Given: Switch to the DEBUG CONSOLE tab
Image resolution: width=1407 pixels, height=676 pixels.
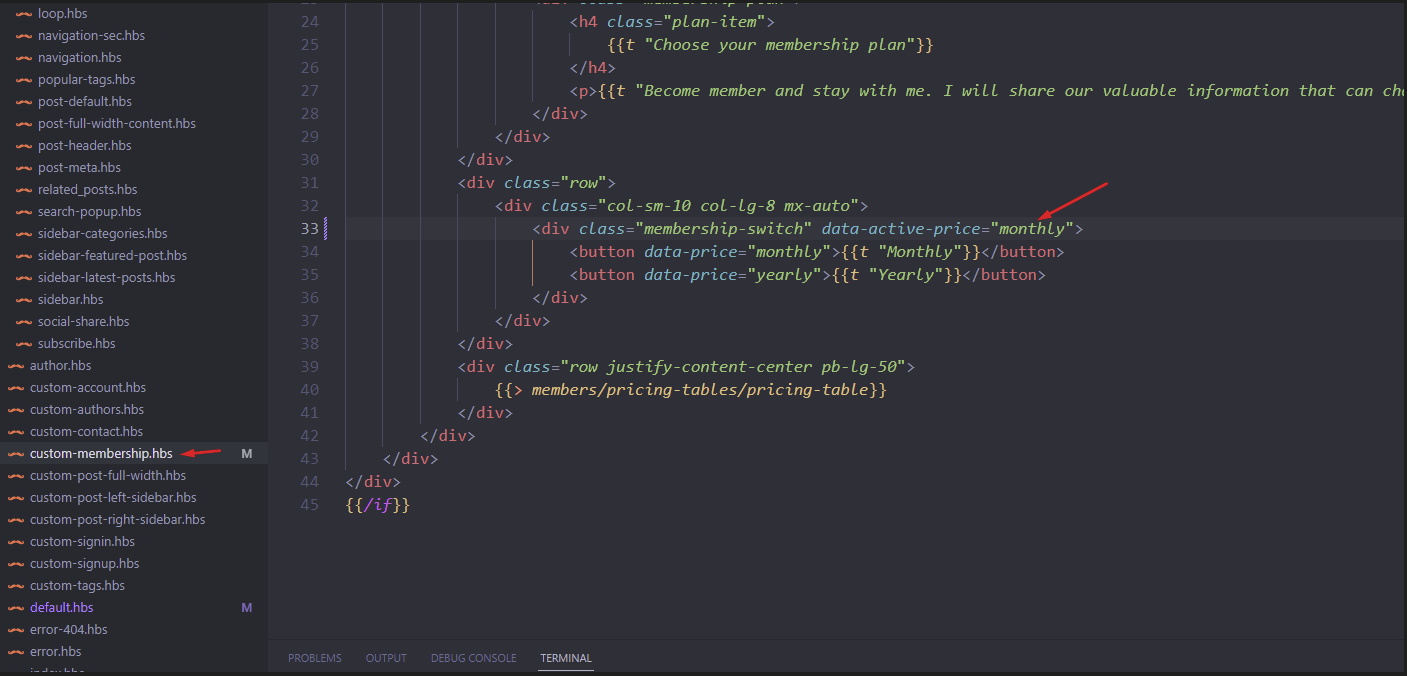Looking at the screenshot, I should (x=474, y=658).
